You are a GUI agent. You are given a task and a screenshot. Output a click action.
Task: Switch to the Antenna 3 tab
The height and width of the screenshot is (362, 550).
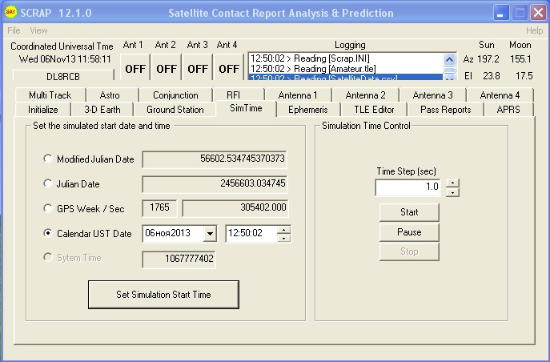432,95
